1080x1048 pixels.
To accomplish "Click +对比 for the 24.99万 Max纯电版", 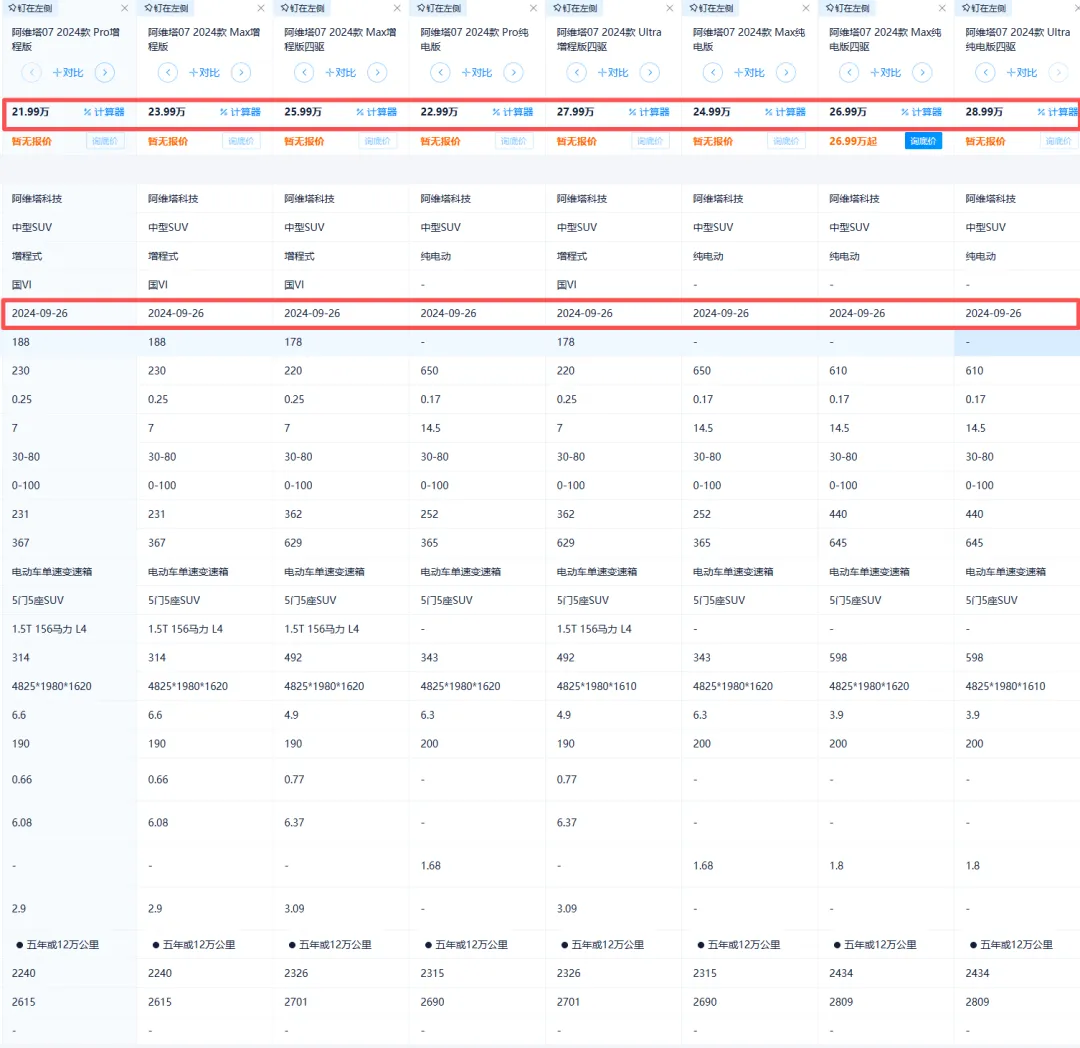I will click(749, 72).
